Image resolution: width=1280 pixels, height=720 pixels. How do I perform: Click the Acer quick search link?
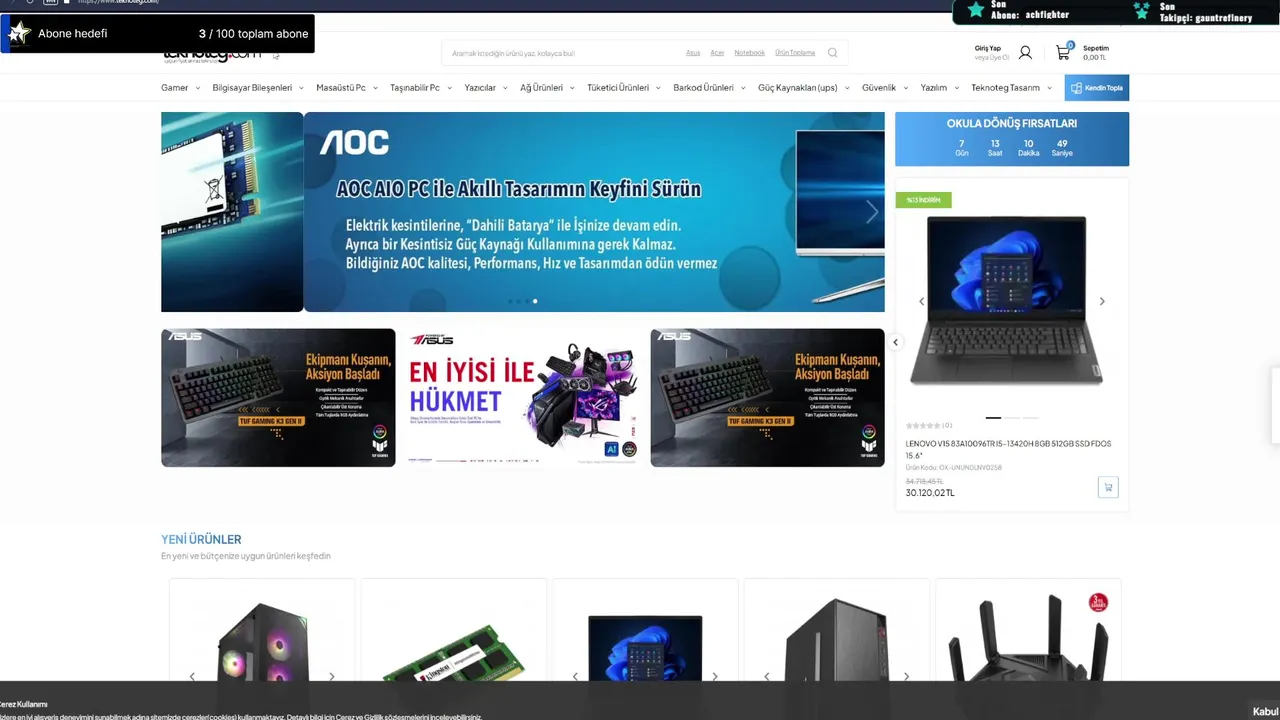point(717,53)
